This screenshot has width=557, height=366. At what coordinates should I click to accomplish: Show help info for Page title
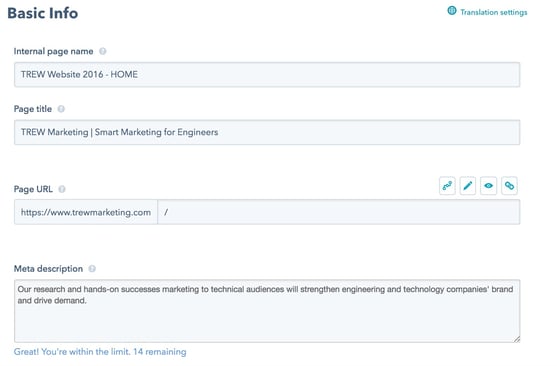[x=61, y=109]
